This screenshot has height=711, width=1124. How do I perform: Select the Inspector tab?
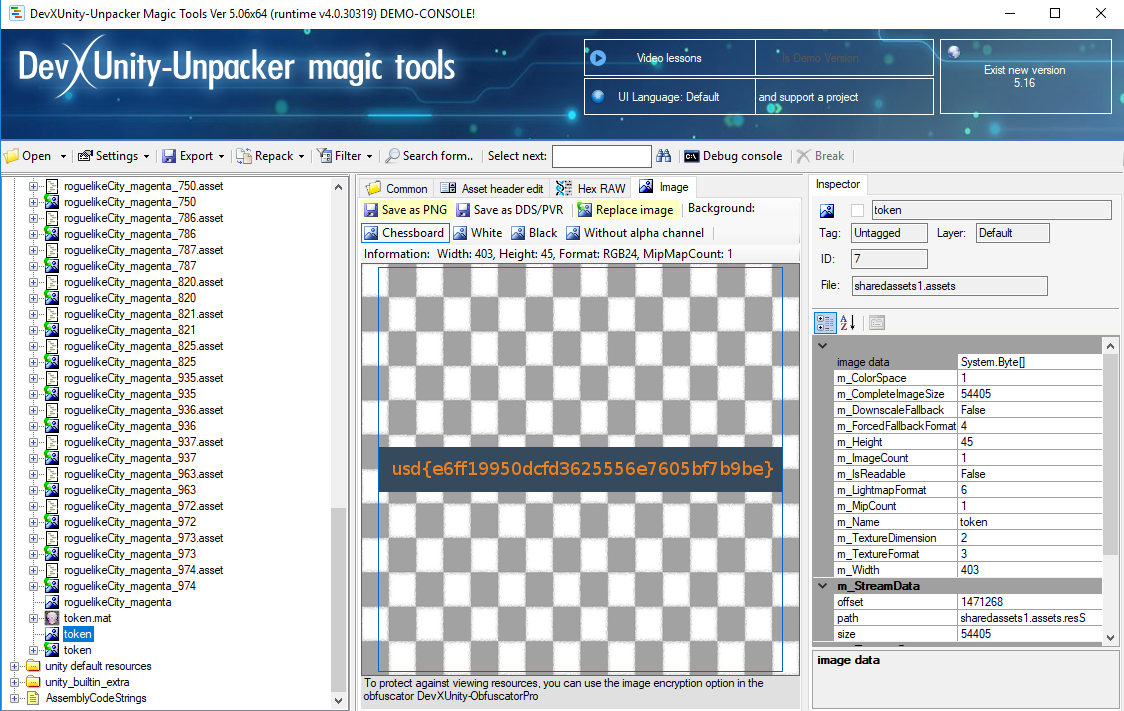pos(837,184)
